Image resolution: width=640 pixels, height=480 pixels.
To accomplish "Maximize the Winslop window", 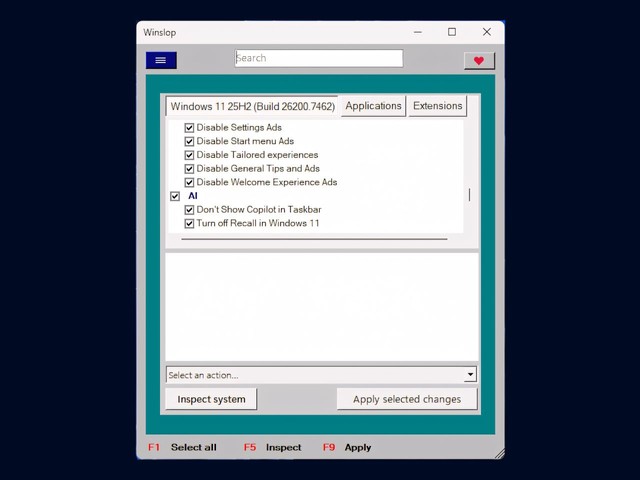I will [x=452, y=32].
